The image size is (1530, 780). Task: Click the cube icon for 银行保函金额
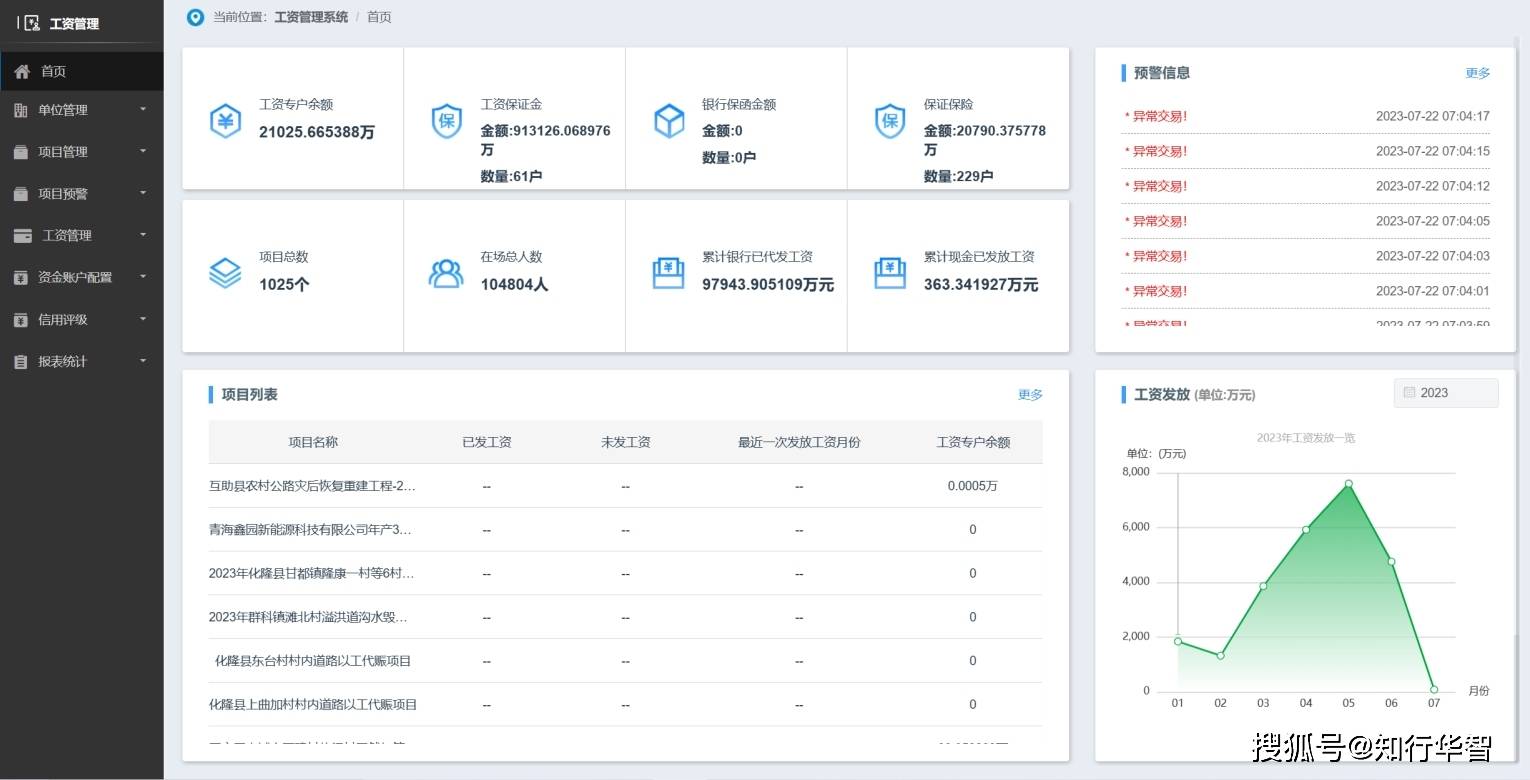pyautogui.click(x=669, y=122)
